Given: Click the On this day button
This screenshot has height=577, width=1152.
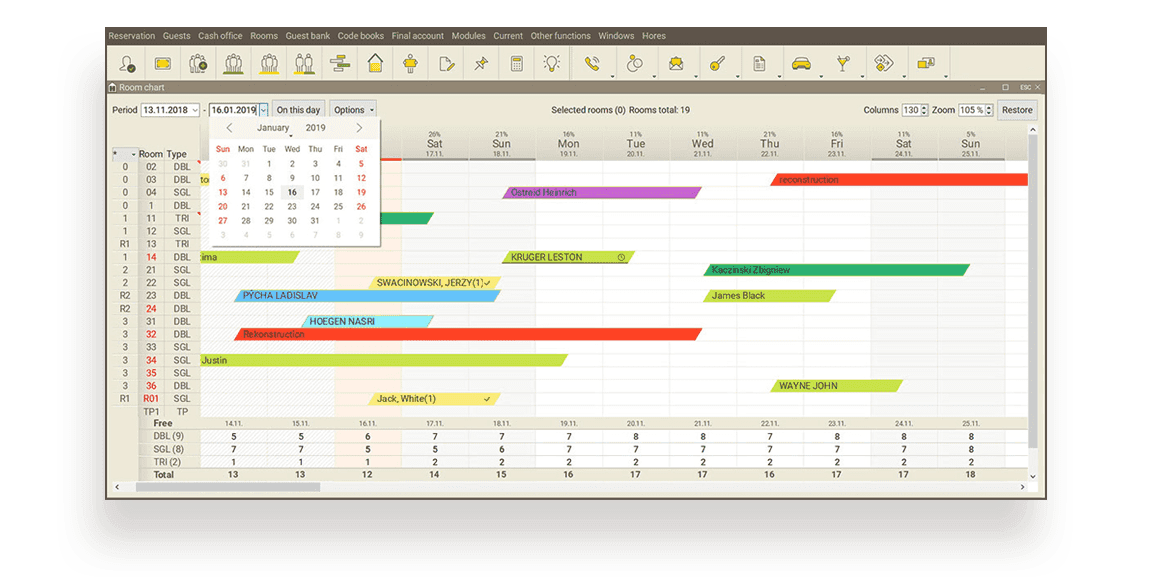Looking at the screenshot, I should coord(298,110).
